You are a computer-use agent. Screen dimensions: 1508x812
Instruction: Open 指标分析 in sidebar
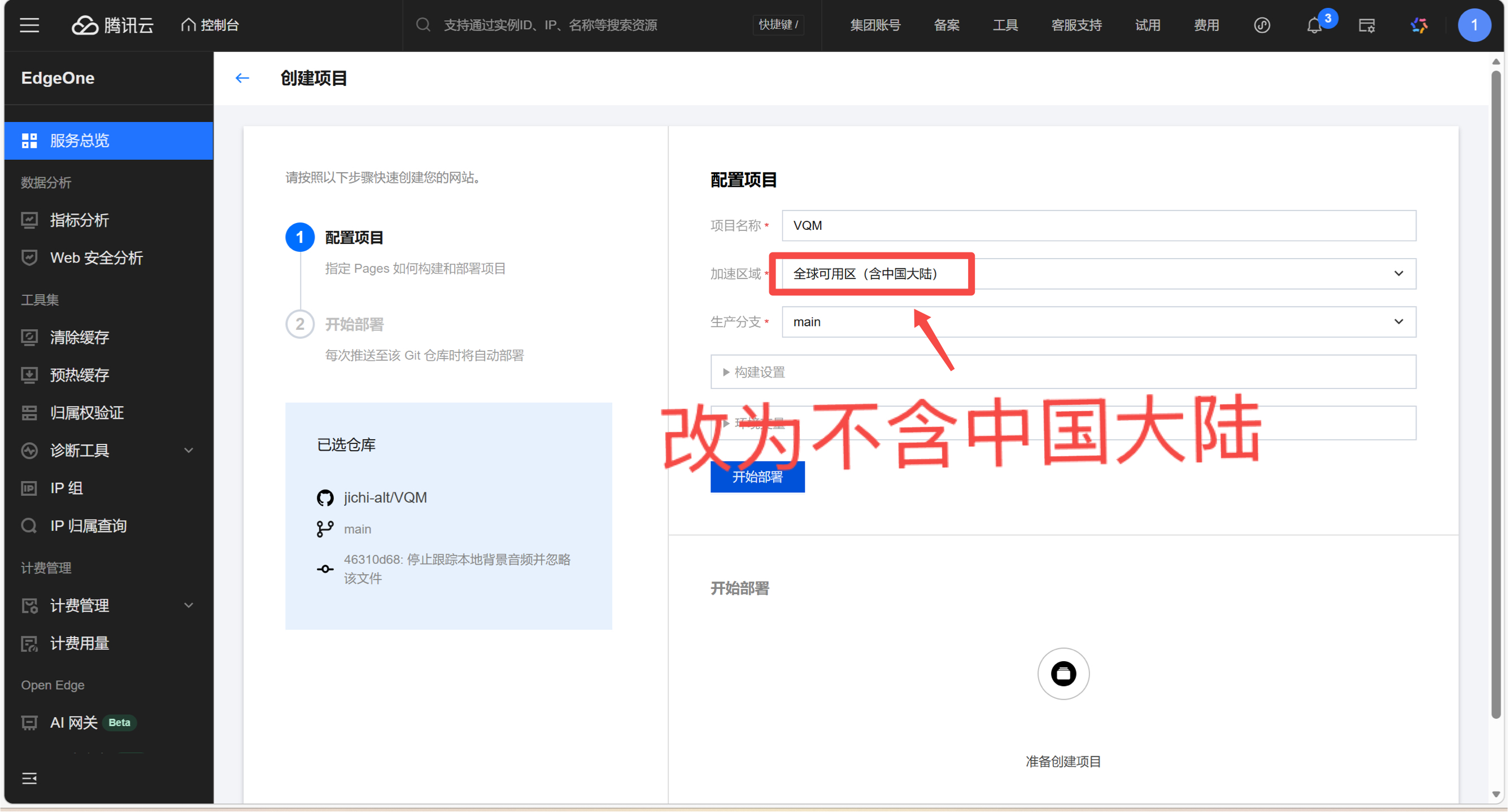tap(79, 220)
